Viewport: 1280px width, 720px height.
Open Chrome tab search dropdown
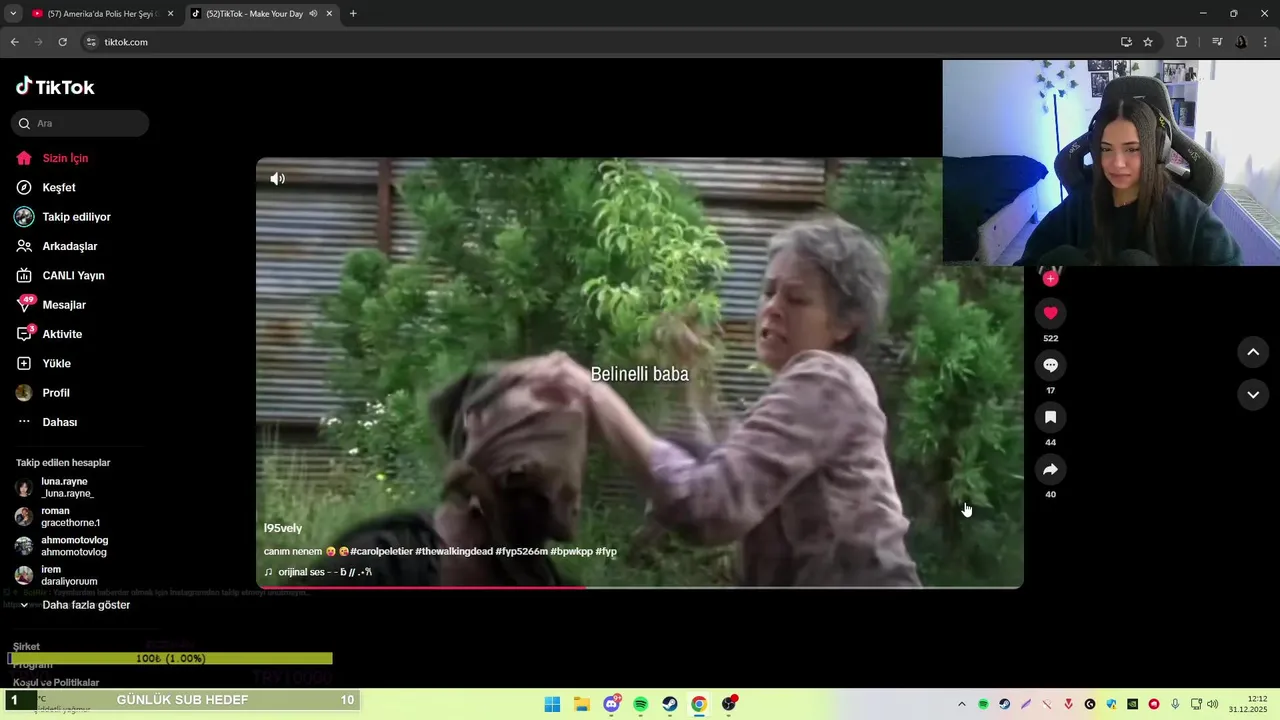pyautogui.click(x=13, y=14)
